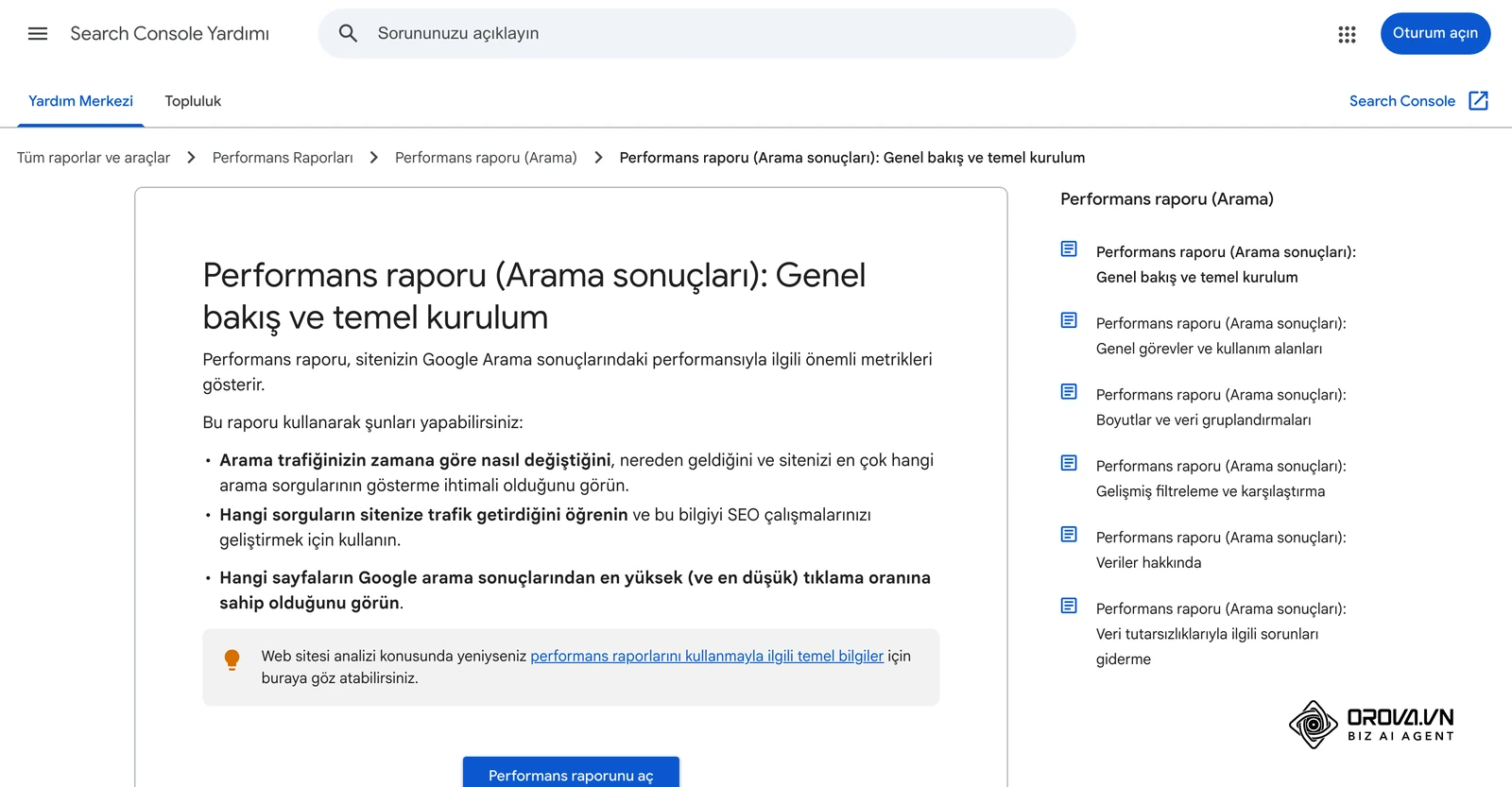Click the Search Console Yardımı title
Viewport: 1512px width, 787px height.
coord(170,34)
